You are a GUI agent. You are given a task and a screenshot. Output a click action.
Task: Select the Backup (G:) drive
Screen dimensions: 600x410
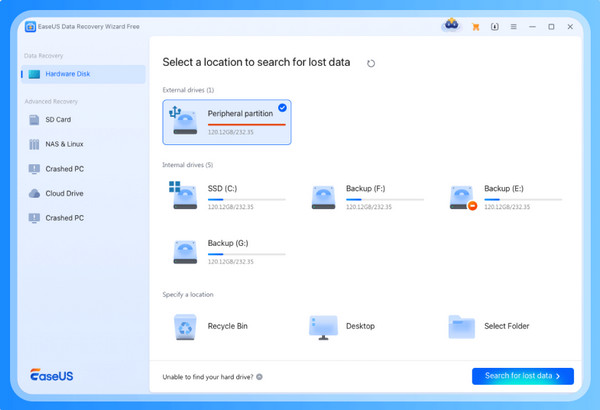click(x=227, y=251)
